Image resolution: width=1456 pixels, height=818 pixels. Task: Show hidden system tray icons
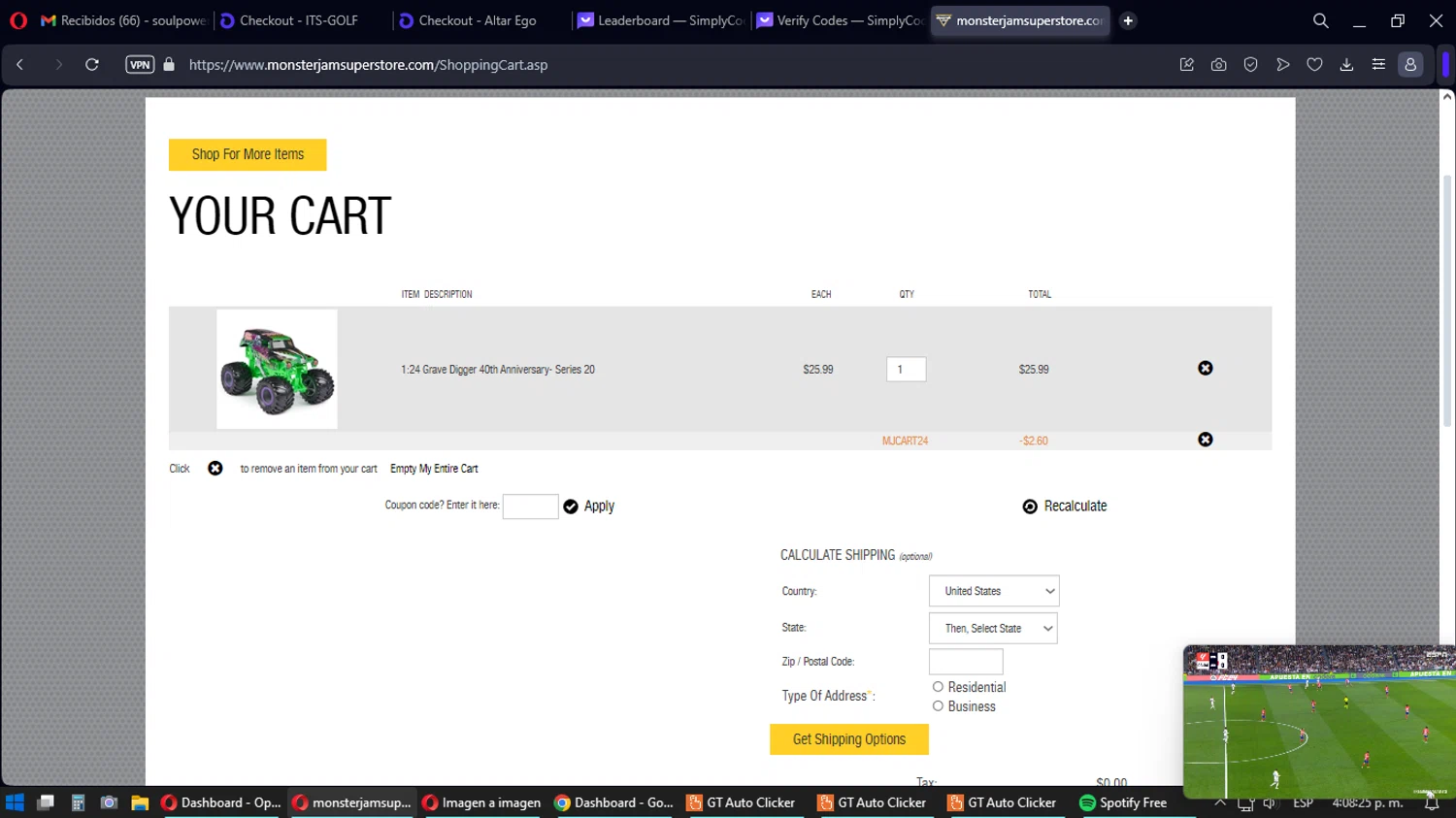[x=1220, y=802]
